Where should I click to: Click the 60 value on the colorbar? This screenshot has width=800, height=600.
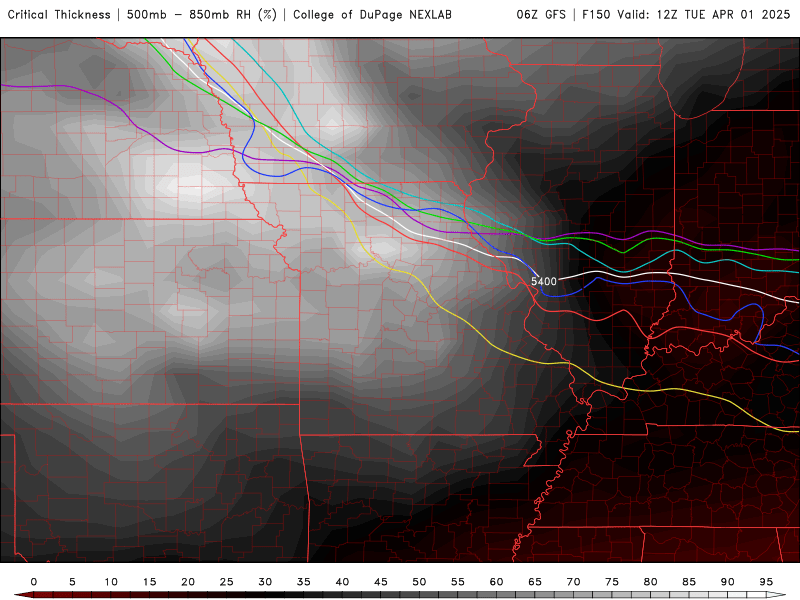click(496, 582)
